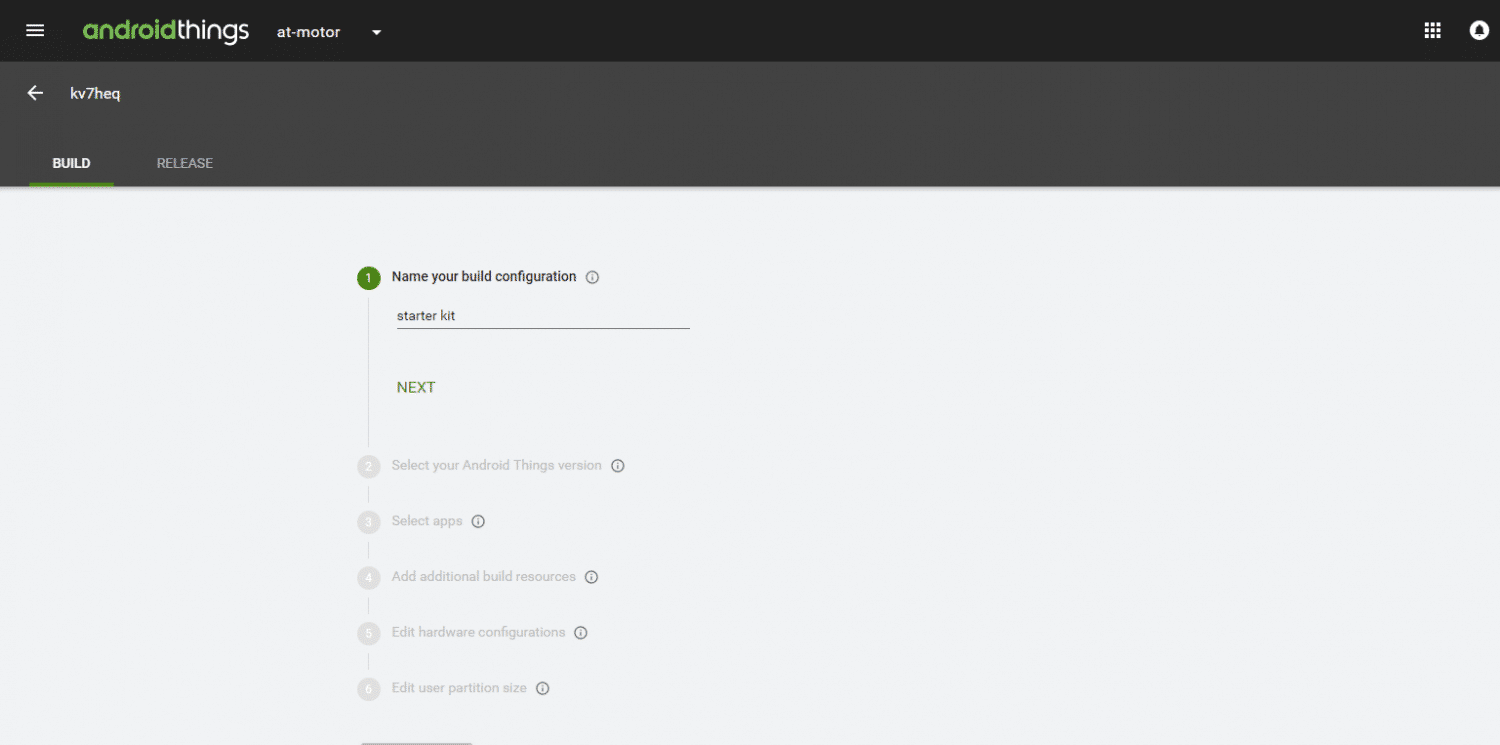Open the hamburger navigation menu
This screenshot has height=745, width=1500.
35,30
